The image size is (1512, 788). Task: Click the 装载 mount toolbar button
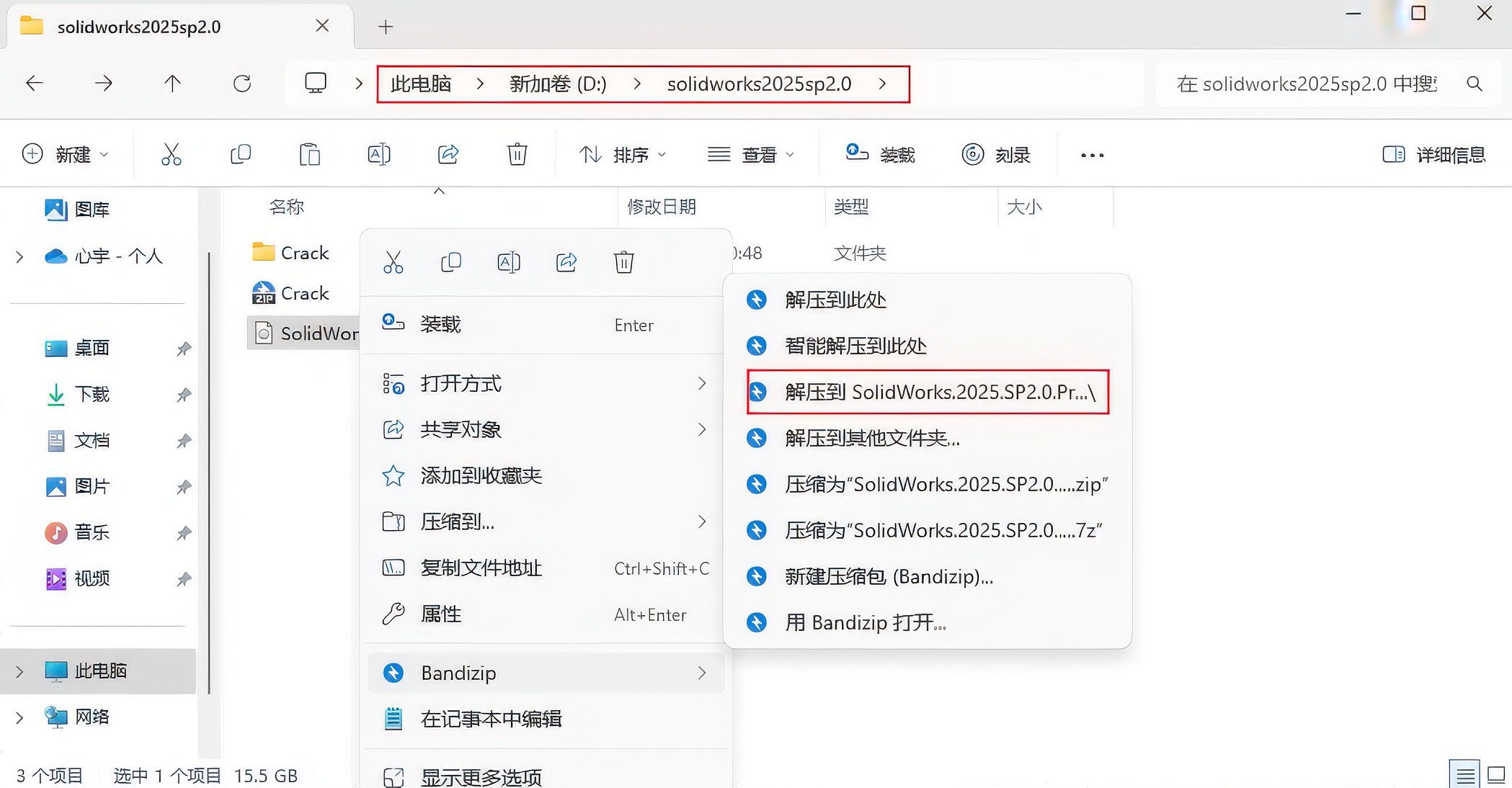point(881,154)
